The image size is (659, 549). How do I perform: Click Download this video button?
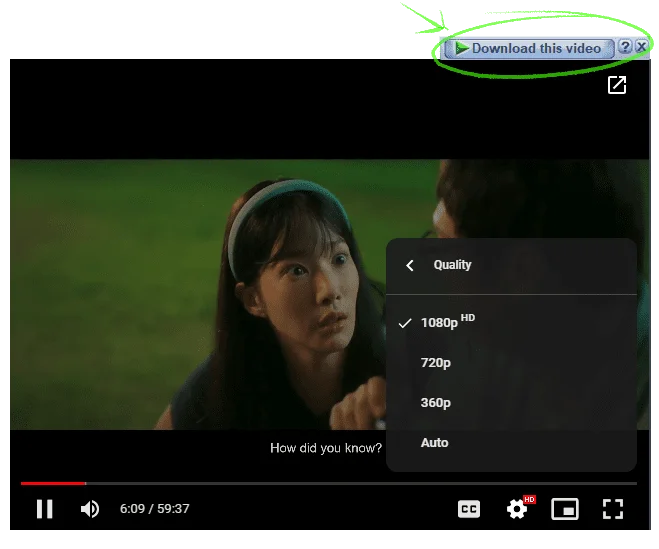pos(529,48)
